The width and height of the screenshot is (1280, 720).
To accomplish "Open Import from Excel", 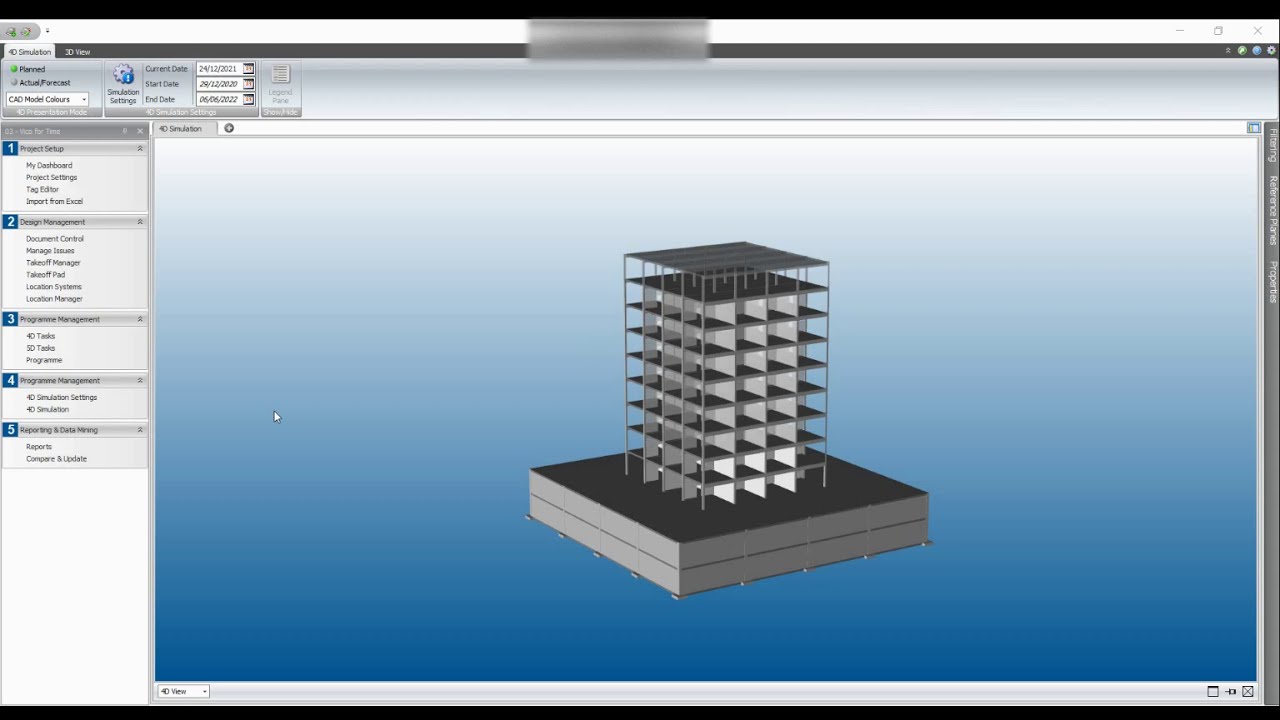I will click(54, 201).
